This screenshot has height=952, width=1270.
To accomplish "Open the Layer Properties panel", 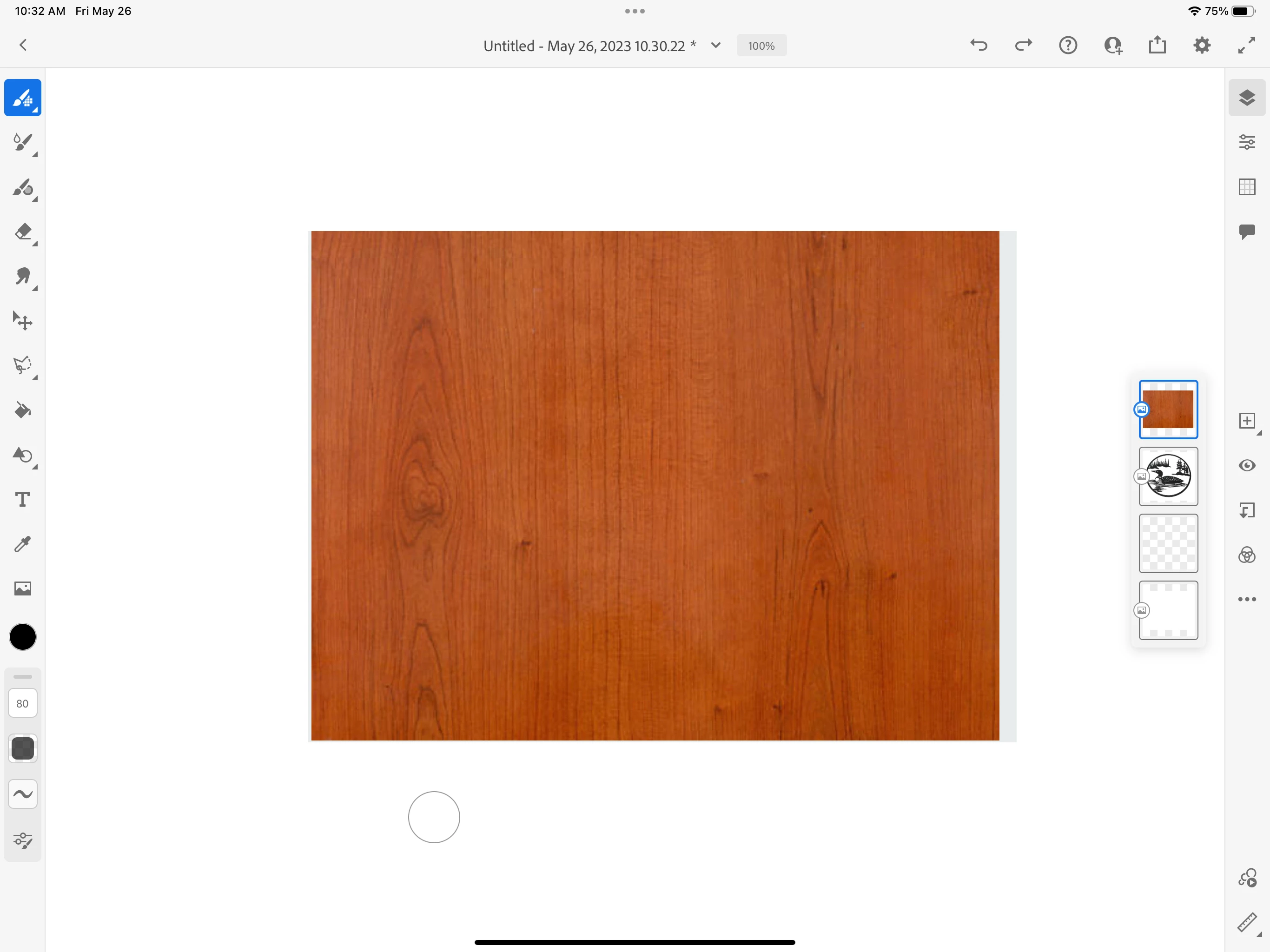I will pyautogui.click(x=1246, y=142).
